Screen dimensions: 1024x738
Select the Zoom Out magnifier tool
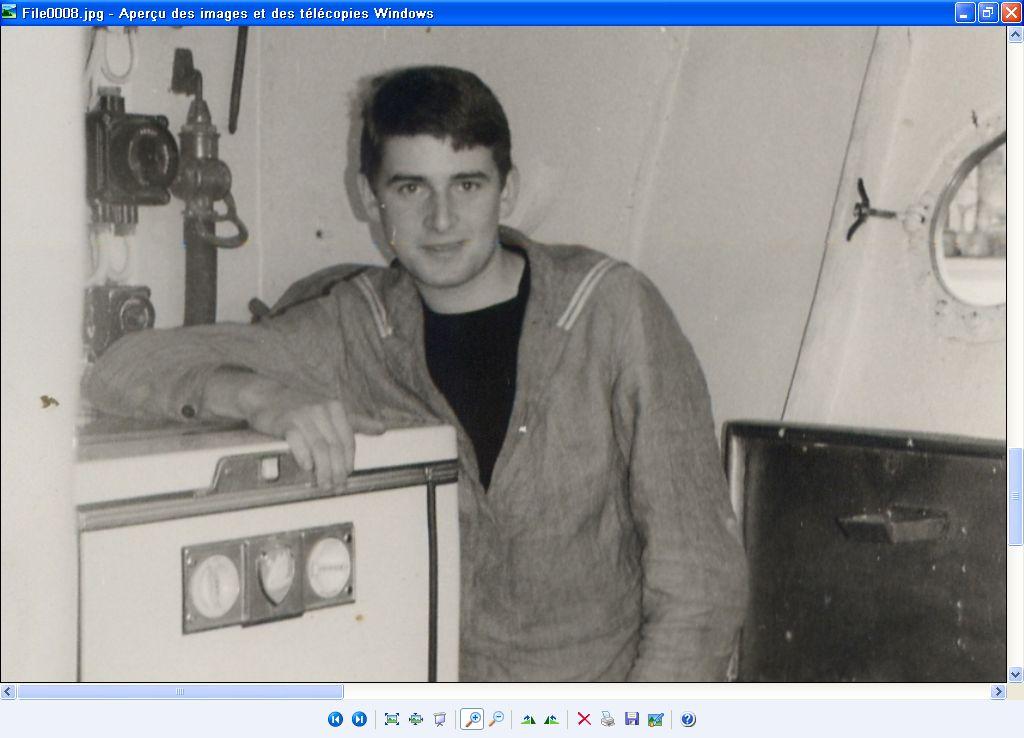[496, 719]
